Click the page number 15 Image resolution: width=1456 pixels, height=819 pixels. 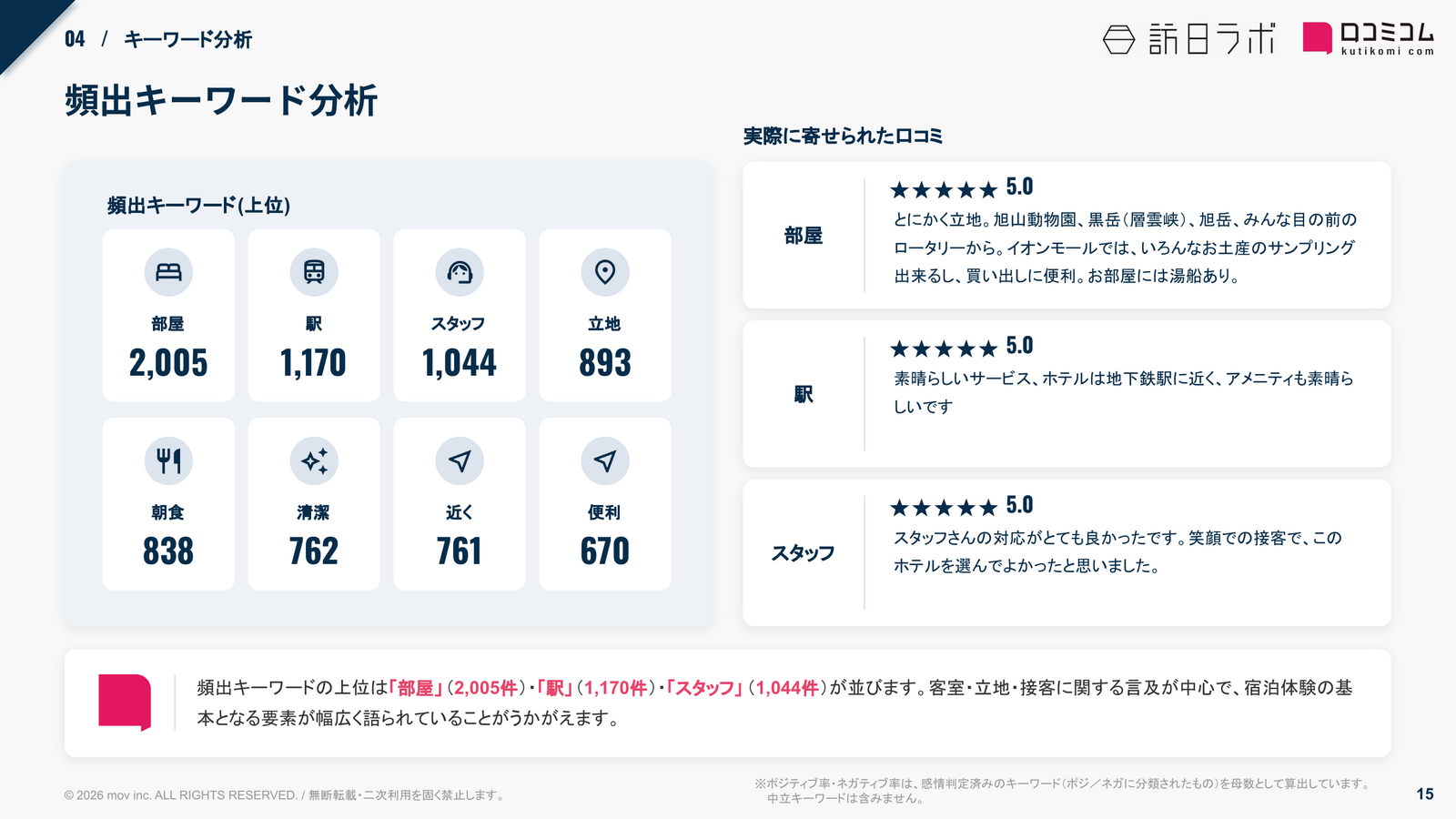pyautogui.click(x=1425, y=794)
